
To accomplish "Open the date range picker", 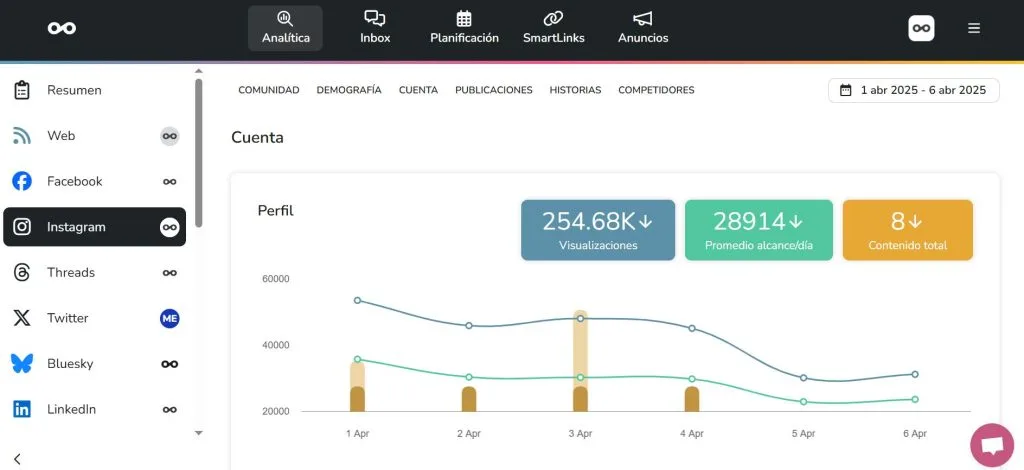I will [914, 90].
